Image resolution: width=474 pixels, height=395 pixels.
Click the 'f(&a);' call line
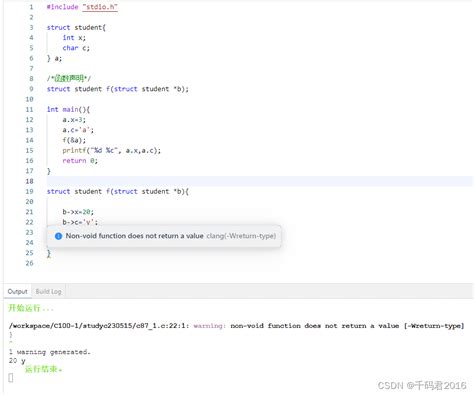(x=74, y=140)
